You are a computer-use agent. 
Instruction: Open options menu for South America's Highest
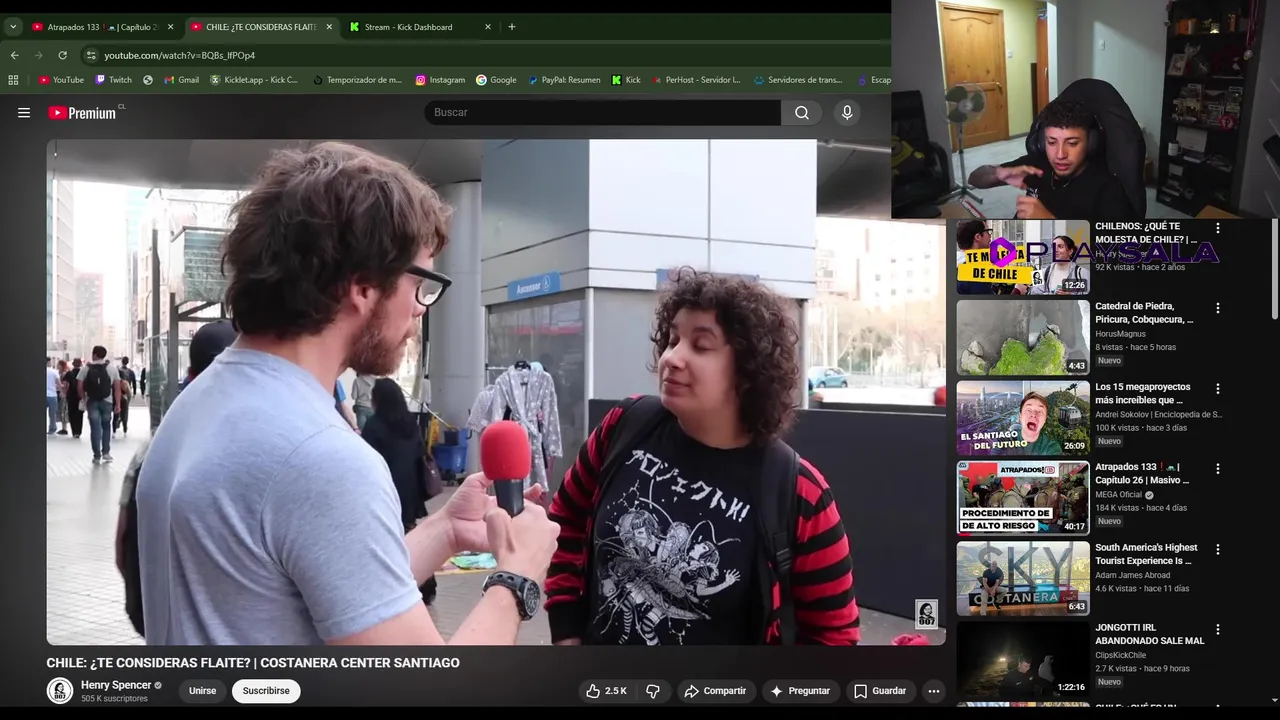(1218, 549)
